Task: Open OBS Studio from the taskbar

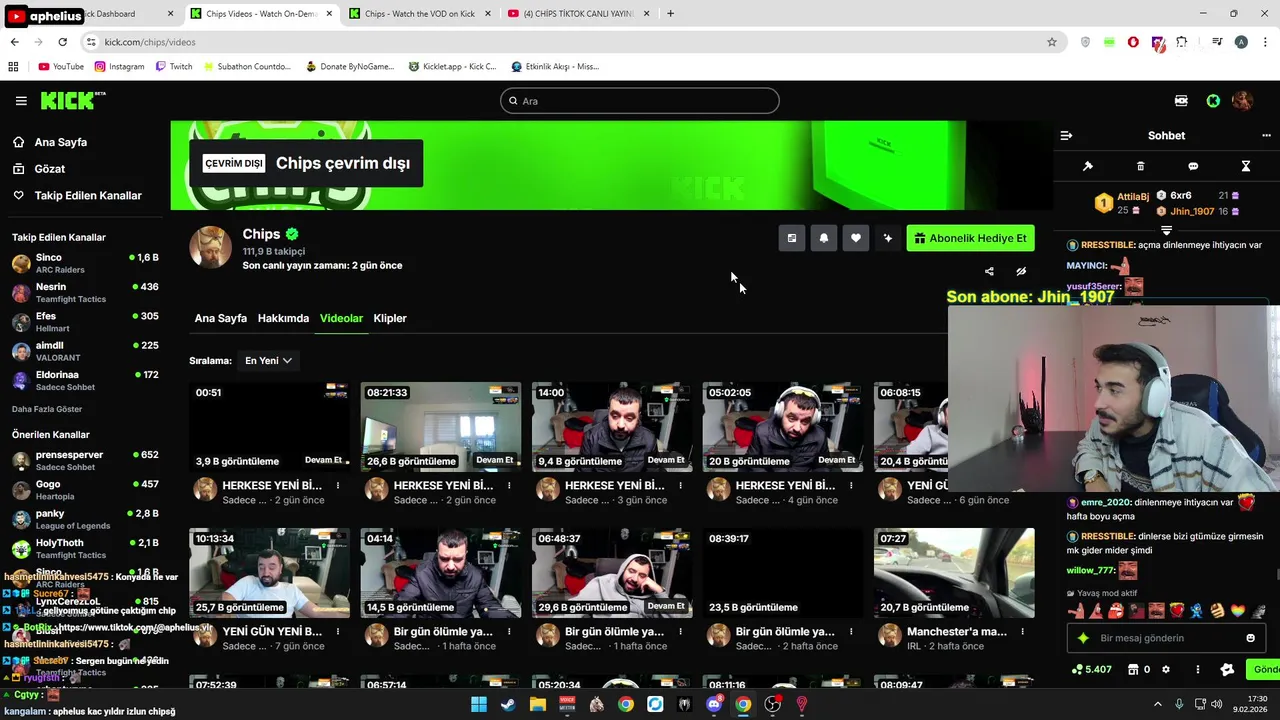Action: [772, 704]
